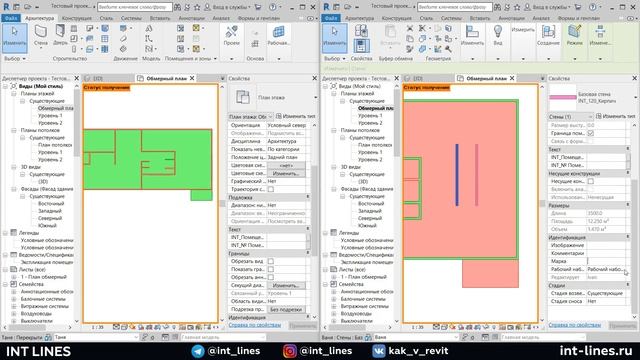The height and width of the screenshot is (360, 640).
Task: Click Изменить... button for Секущий диапазон
Action: click(x=286, y=285)
